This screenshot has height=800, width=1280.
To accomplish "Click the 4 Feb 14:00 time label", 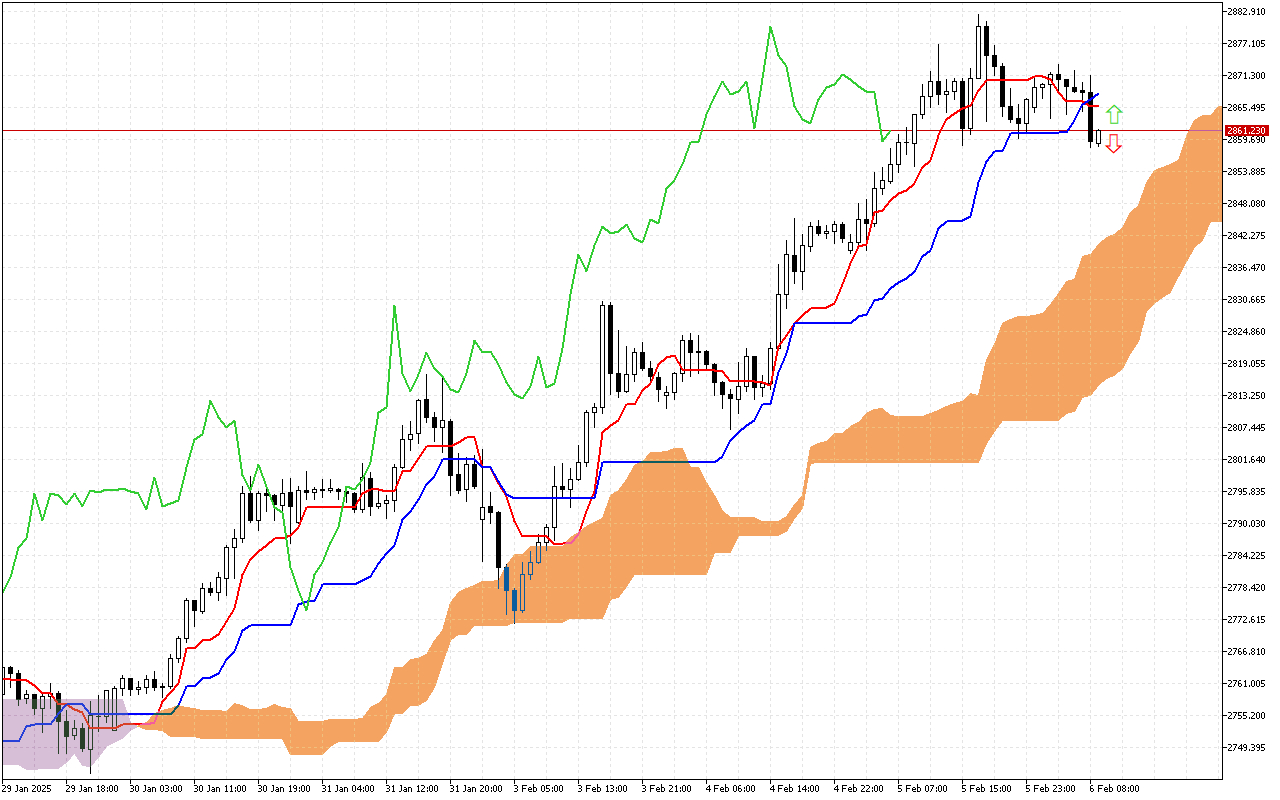I will pos(793,788).
